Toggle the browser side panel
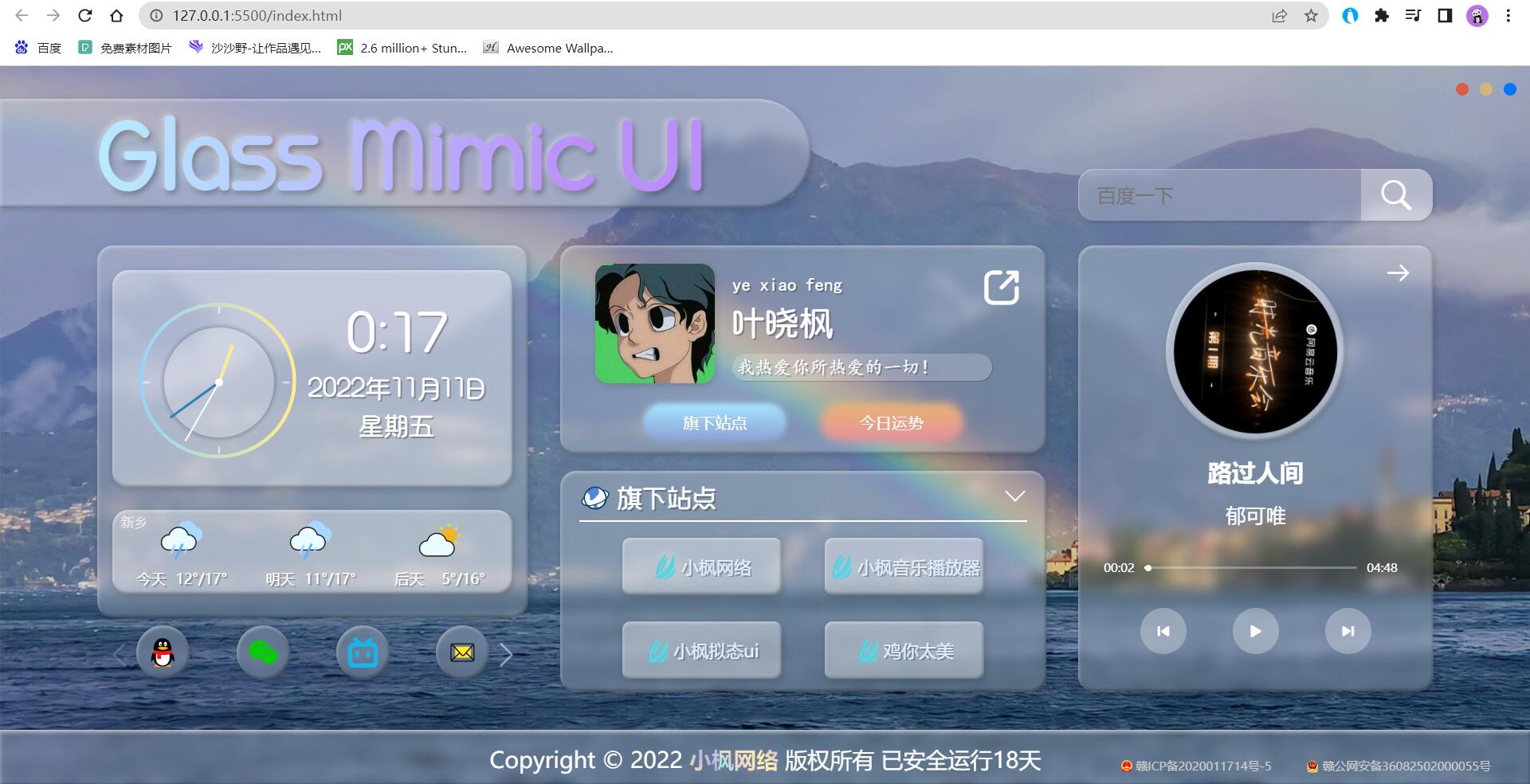This screenshot has height=784, width=1530. point(1445,15)
